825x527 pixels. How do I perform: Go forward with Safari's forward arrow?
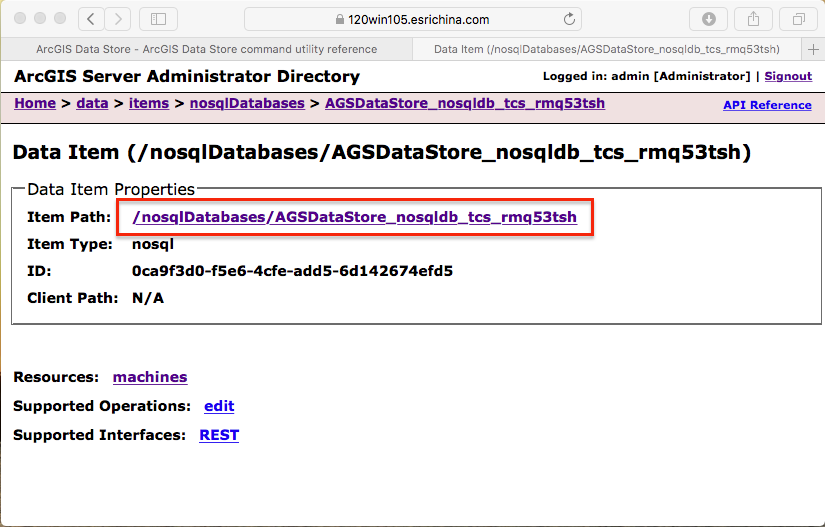click(118, 19)
